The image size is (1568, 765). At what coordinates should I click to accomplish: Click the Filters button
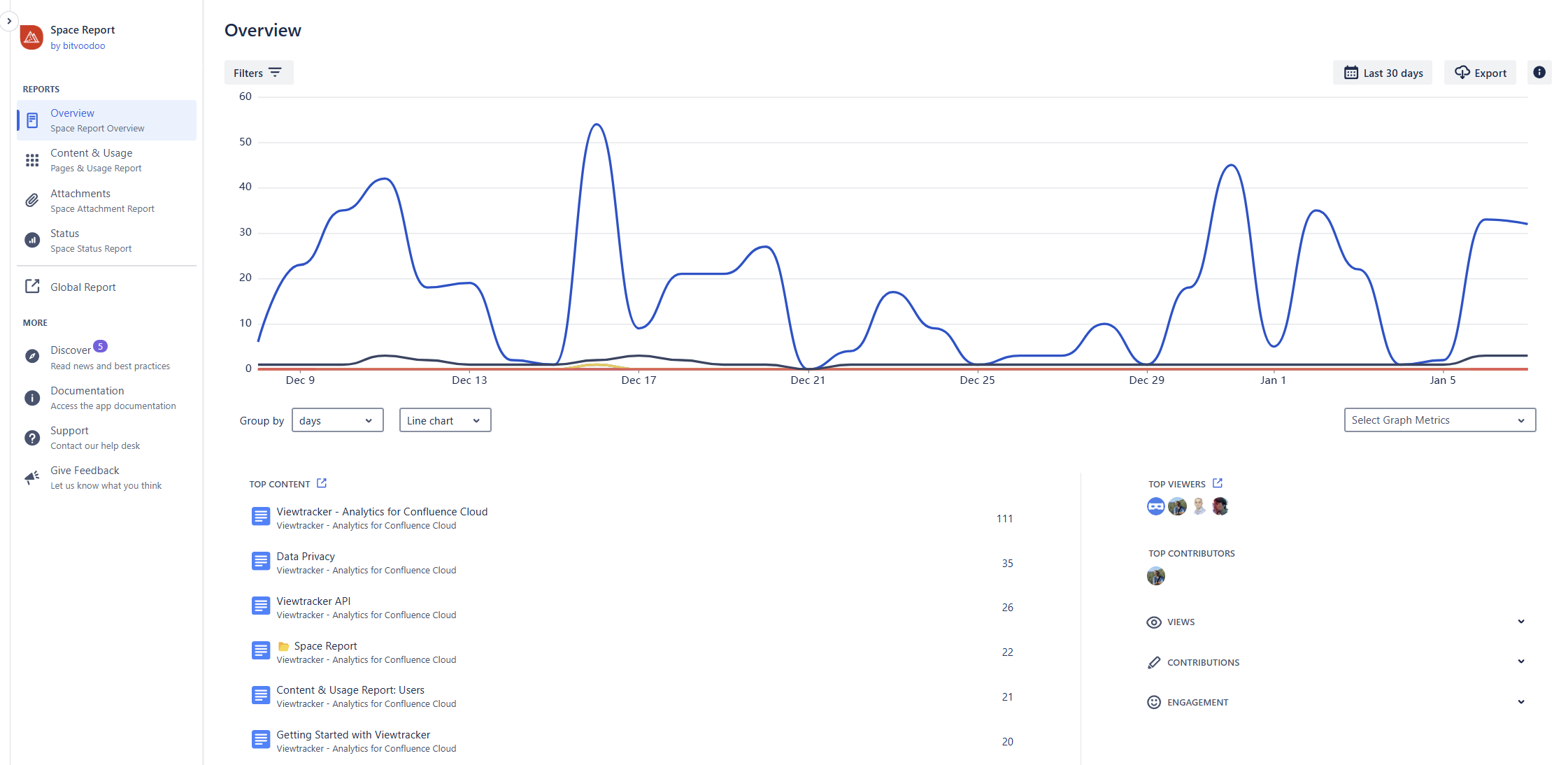coord(258,73)
